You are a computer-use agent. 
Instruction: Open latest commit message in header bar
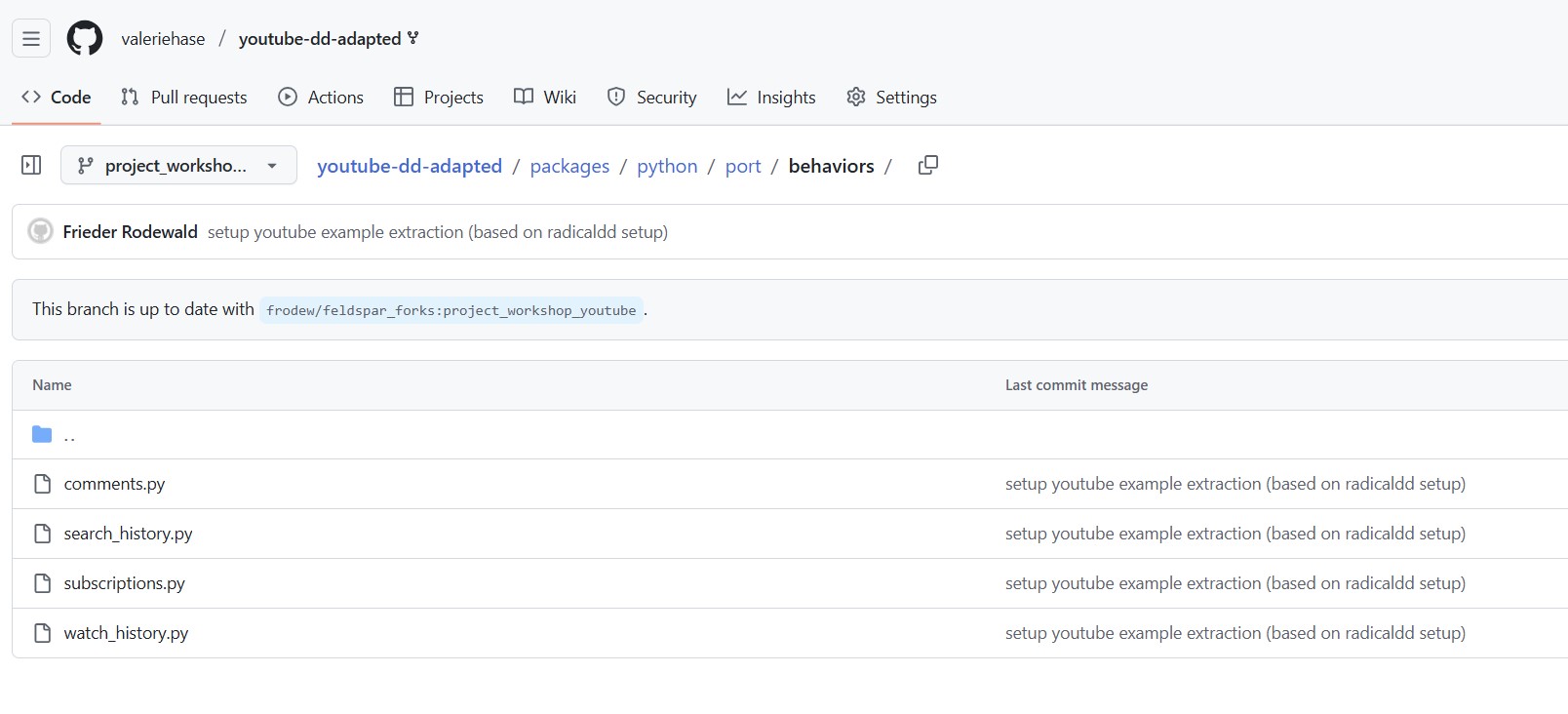coord(438,232)
